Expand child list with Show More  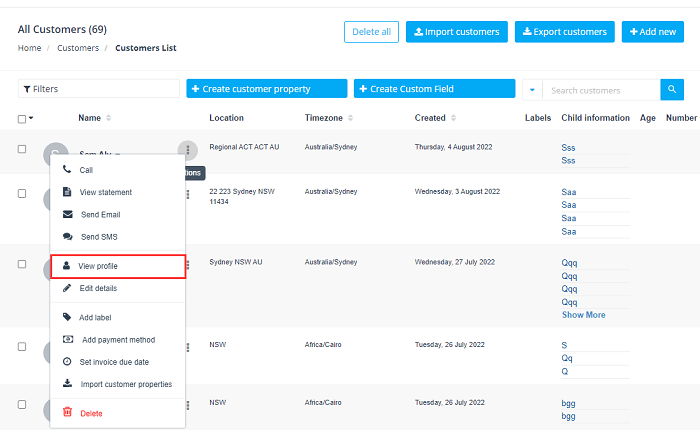point(583,315)
